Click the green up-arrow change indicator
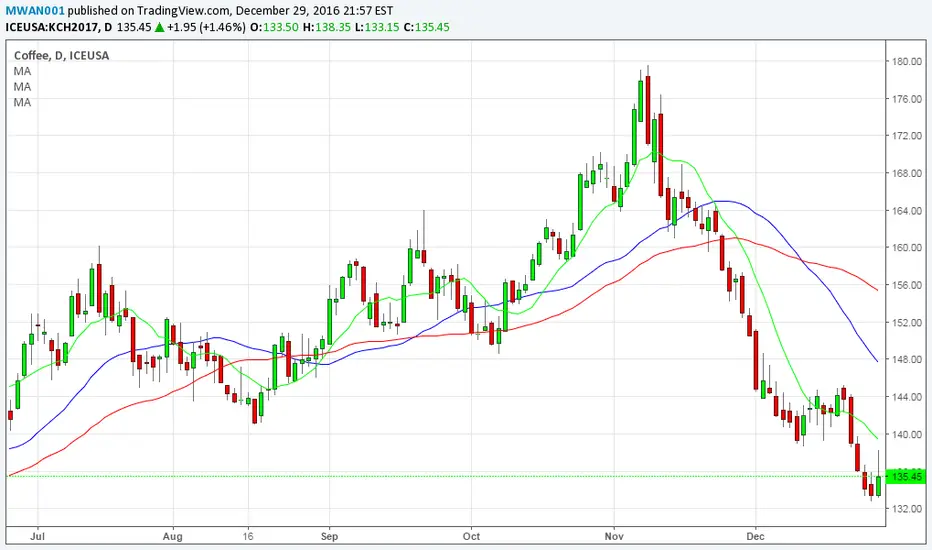Image resolution: width=932 pixels, height=550 pixels. click(159, 27)
